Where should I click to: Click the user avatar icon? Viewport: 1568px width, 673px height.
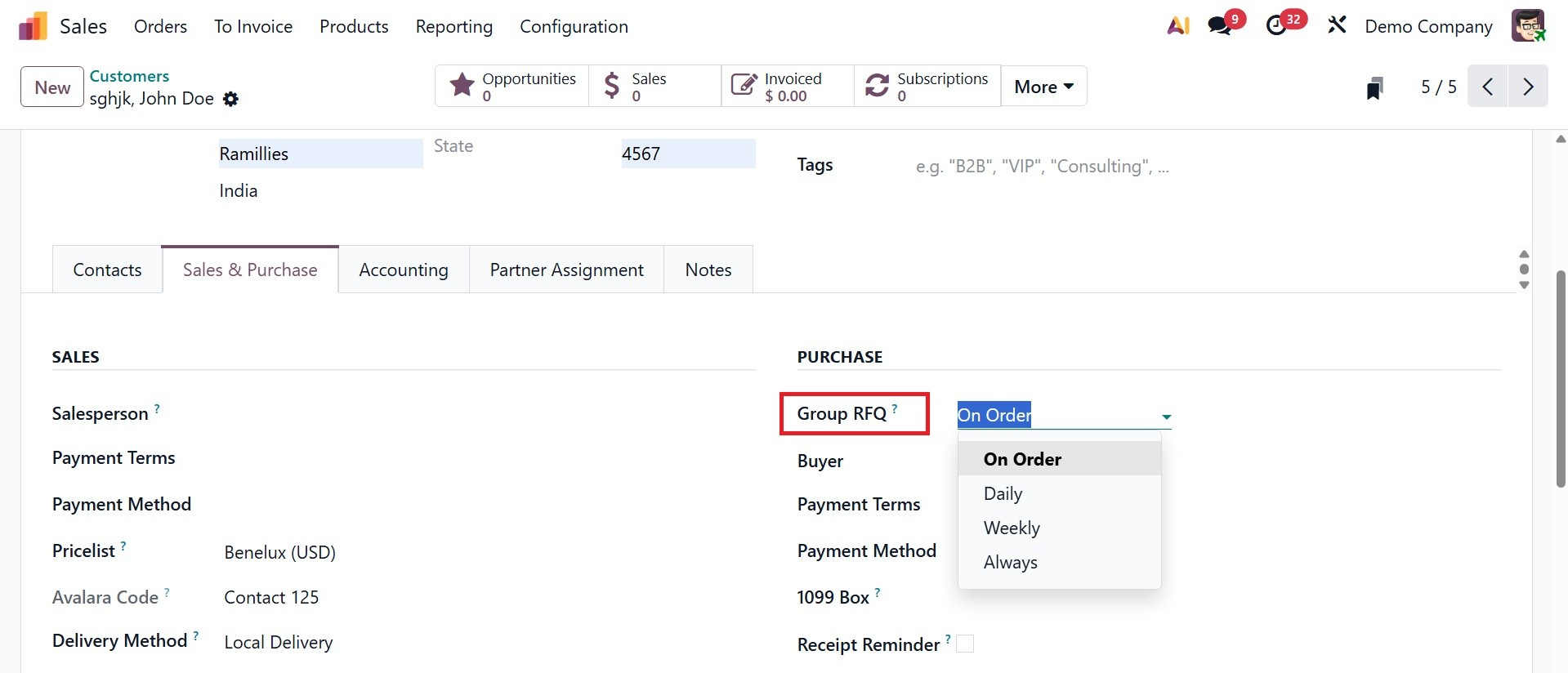click(1527, 26)
